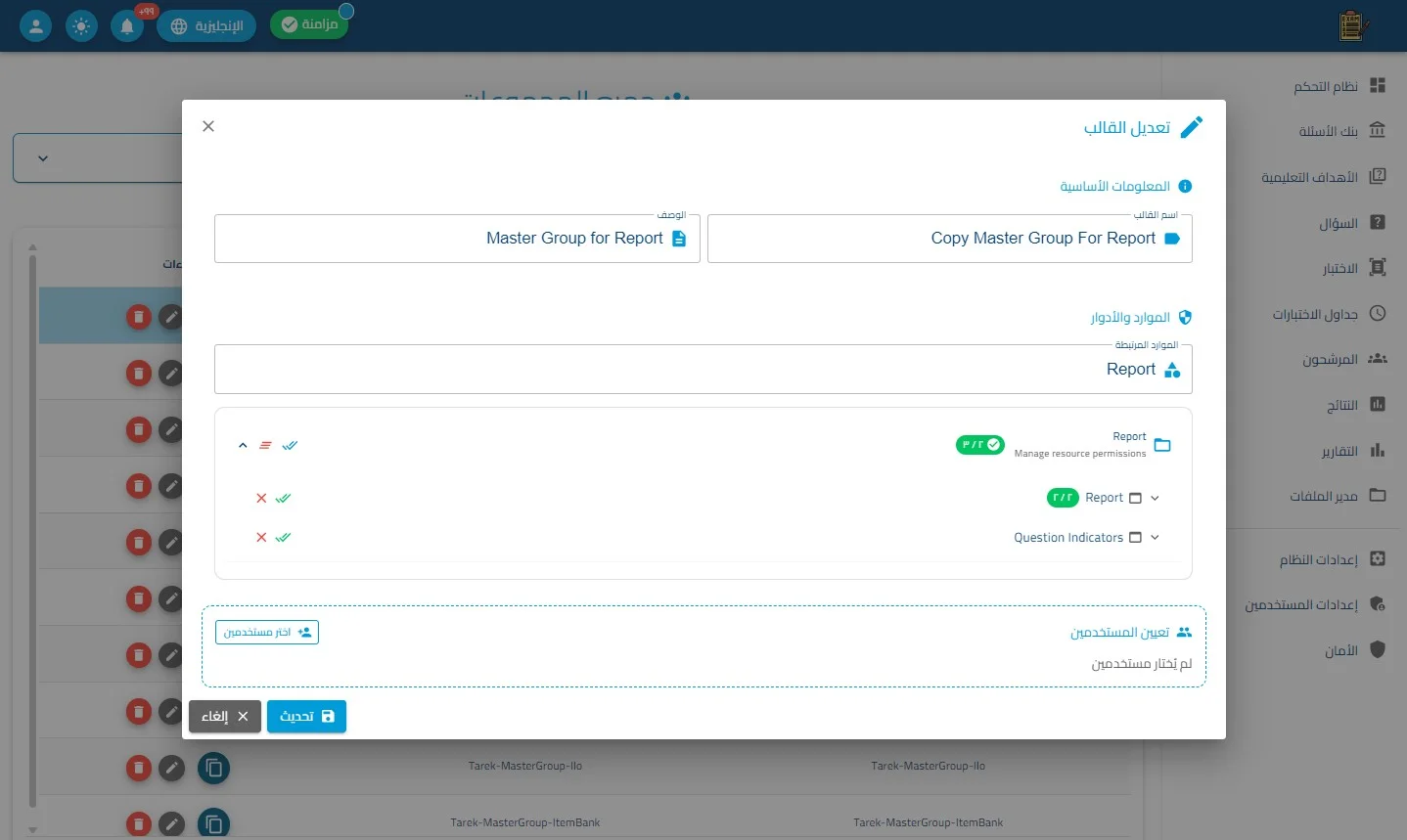Viewport: 1407px width, 840px height.
Task: Click the اختر مستخدمين choose users button
Action: pos(267,632)
